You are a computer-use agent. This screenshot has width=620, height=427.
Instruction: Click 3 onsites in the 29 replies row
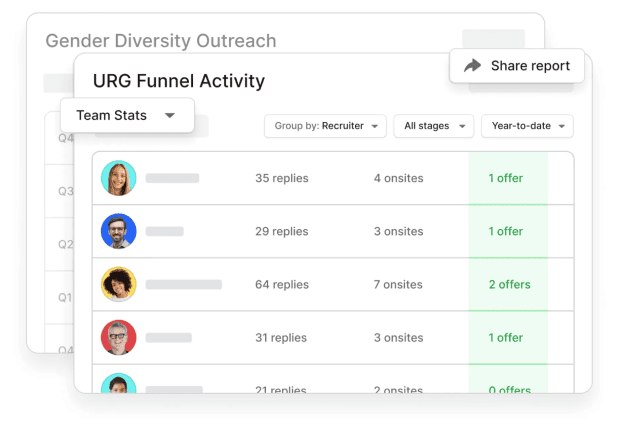point(399,231)
